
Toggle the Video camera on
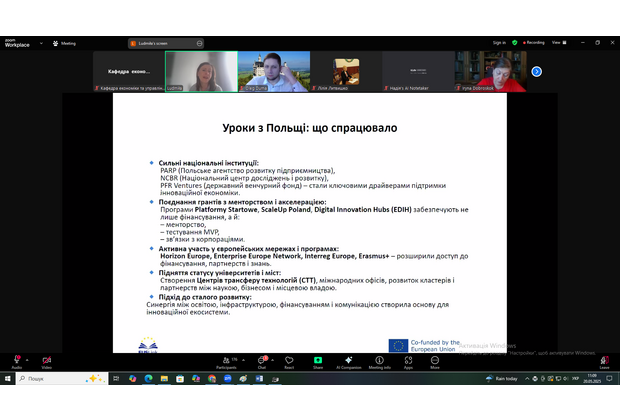pyautogui.click(x=46, y=360)
